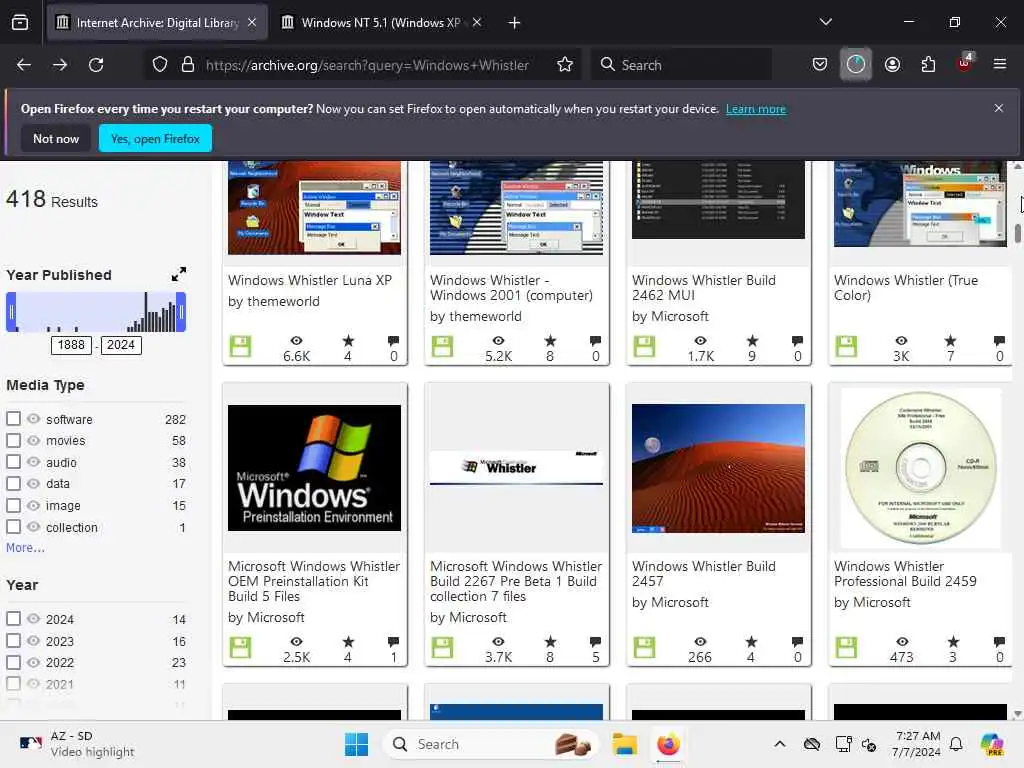
Task: Dismiss the Firefox startup notification bar
Action: (999, 108)
